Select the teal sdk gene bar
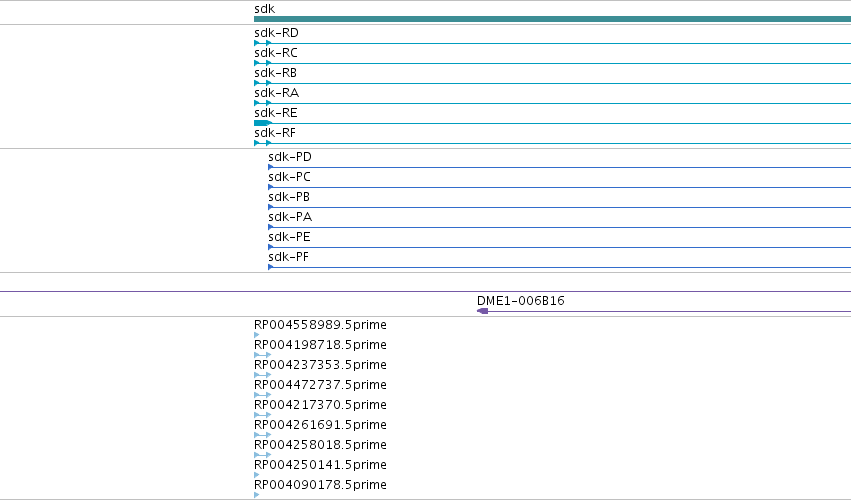Image resolution: width=851 pixels, height=500 pixels. click(552, 19)
